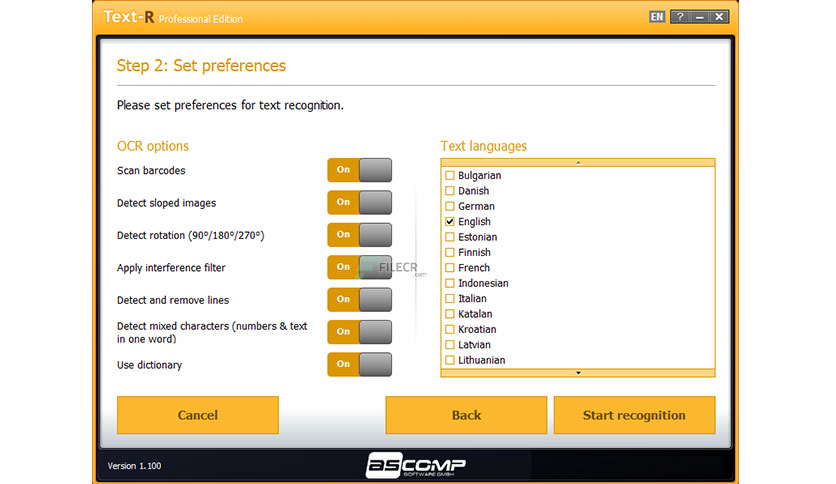Check the Katalan language checkbox

click(x=450, y=314)
